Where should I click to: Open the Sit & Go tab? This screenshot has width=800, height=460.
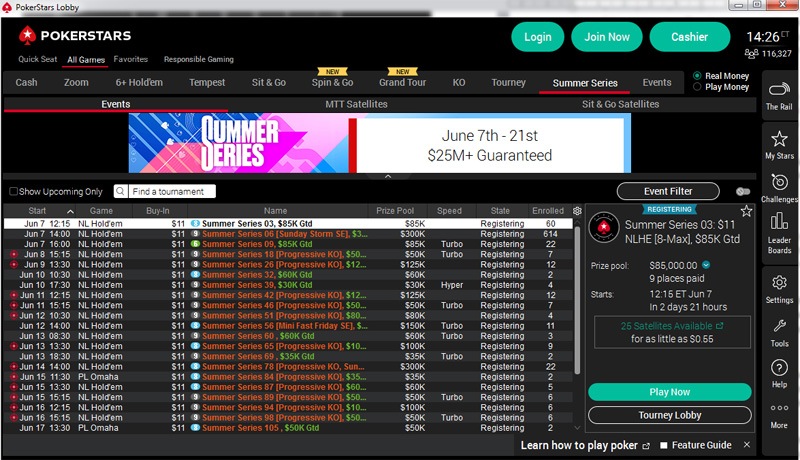click(268, 82)
